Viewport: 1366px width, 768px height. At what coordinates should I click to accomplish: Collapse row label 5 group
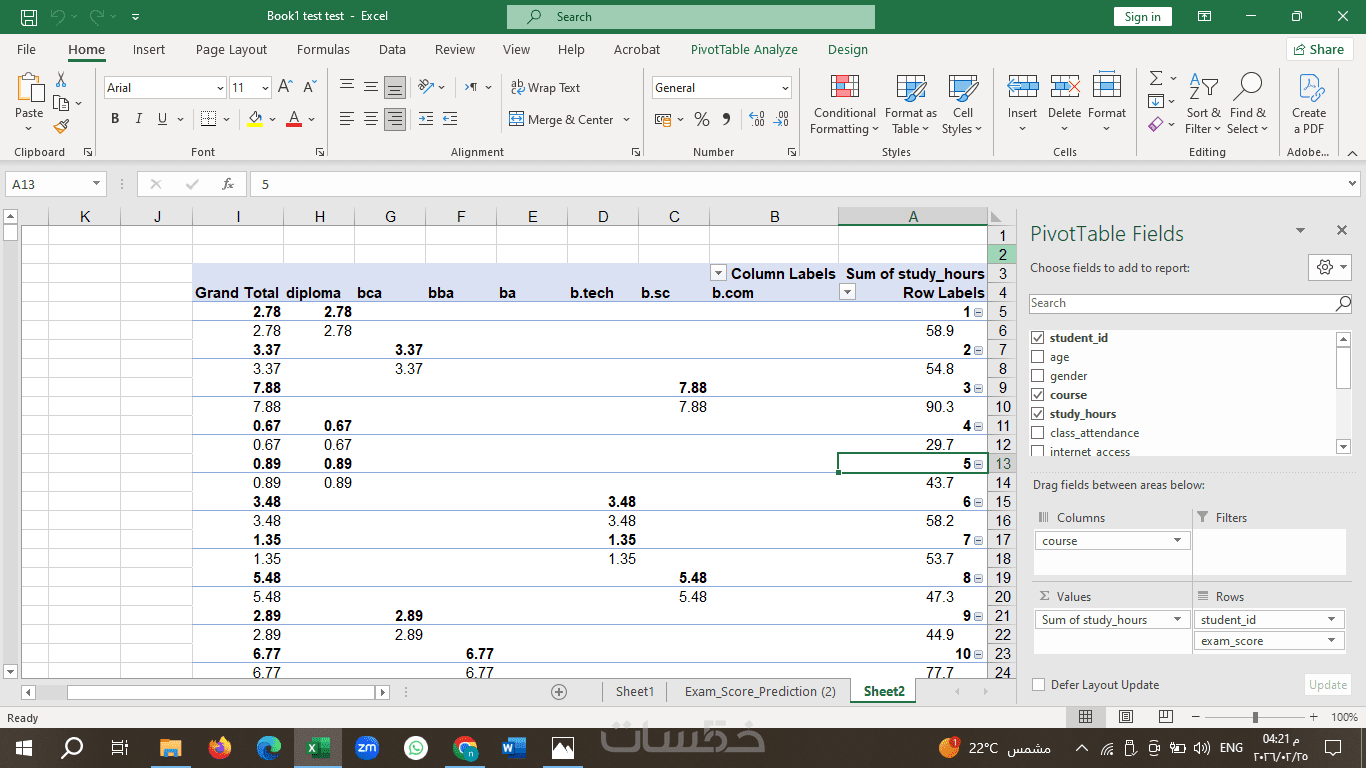[978, 464]
